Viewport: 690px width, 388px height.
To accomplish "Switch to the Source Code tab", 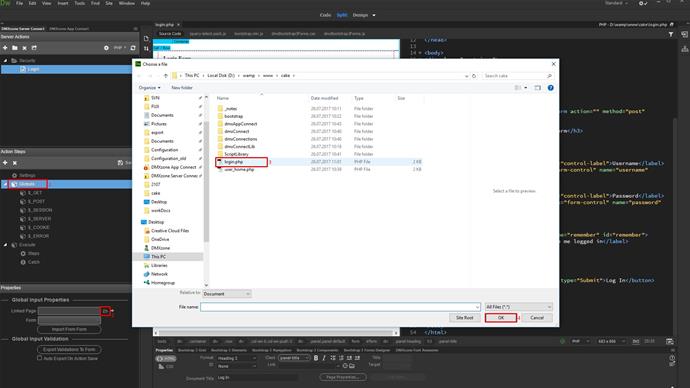I will click(170, 34).
